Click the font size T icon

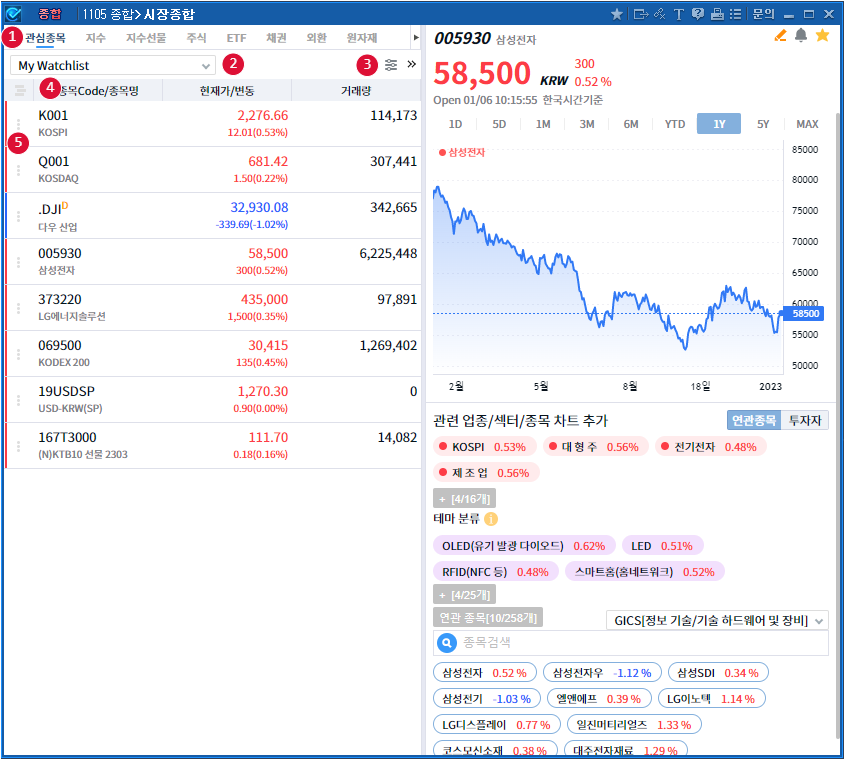tap(679, 14)
